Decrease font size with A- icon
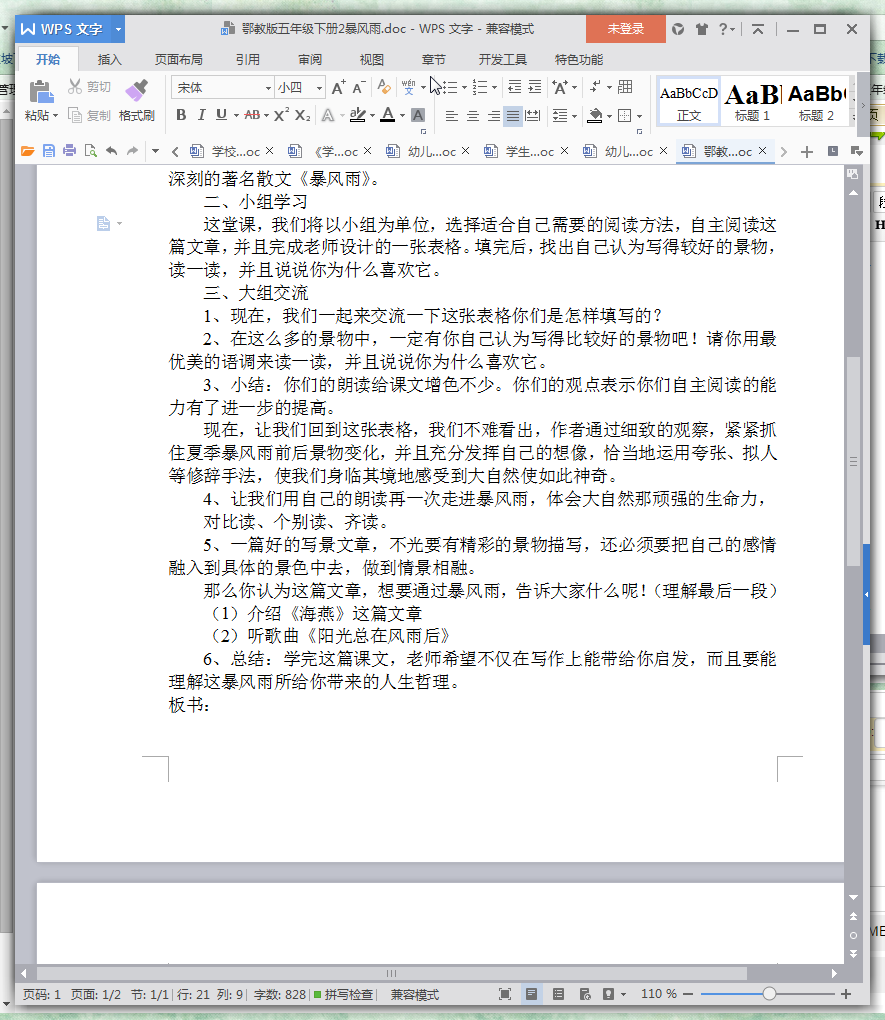The image size is (885, 1020). pos(359,87)
